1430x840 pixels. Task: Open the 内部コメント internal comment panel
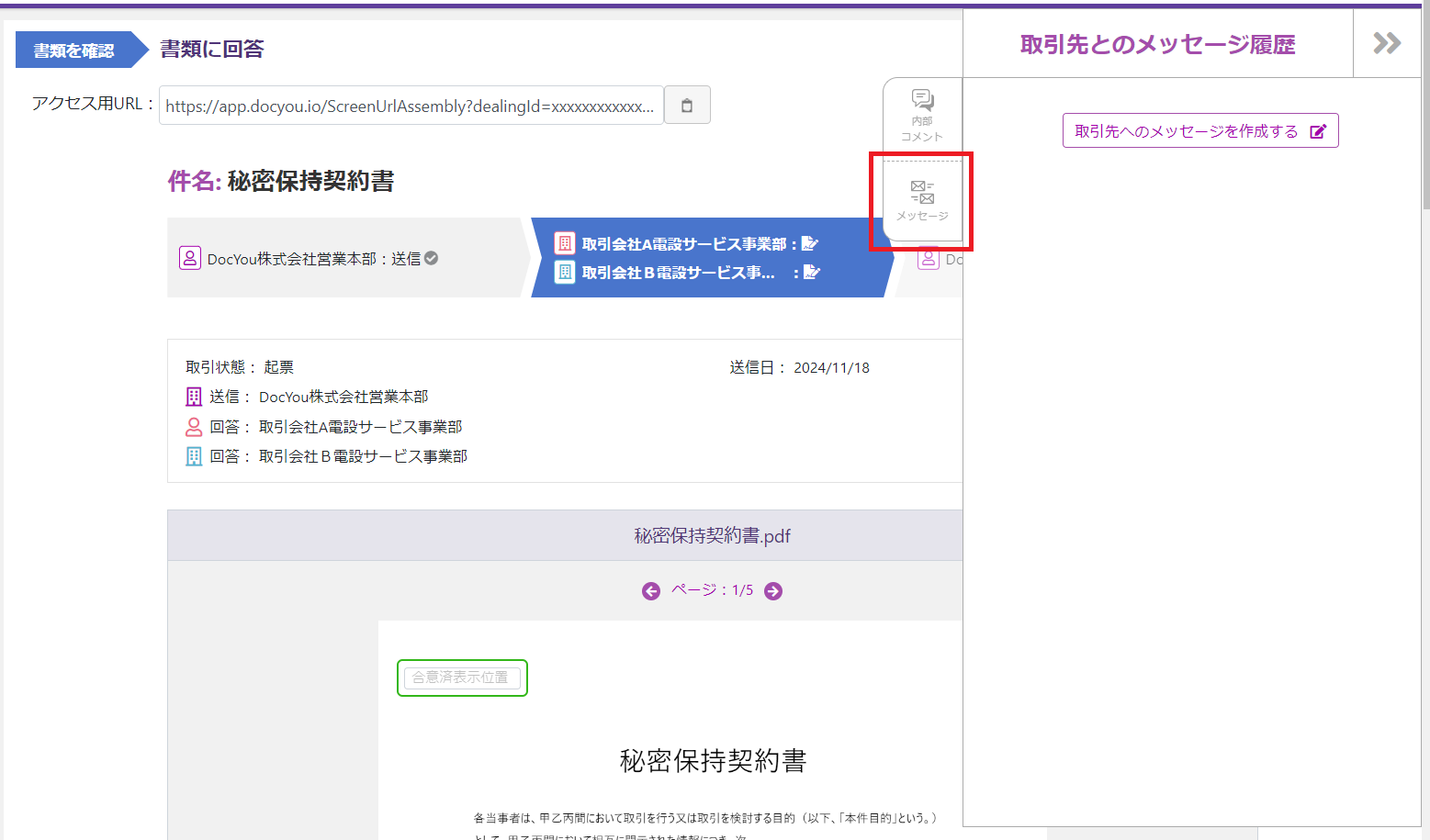pos(922,115)
